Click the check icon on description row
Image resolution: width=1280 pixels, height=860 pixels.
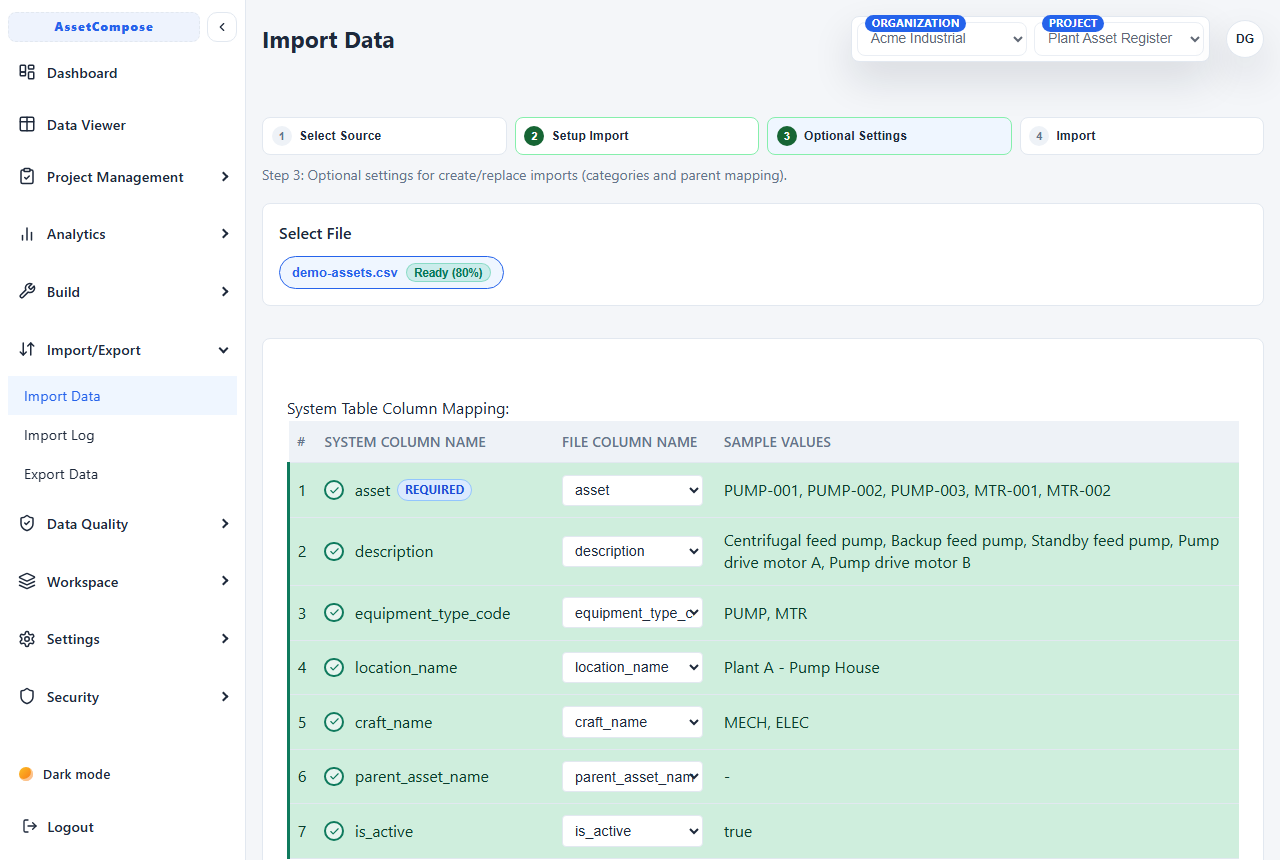[334, 552]
